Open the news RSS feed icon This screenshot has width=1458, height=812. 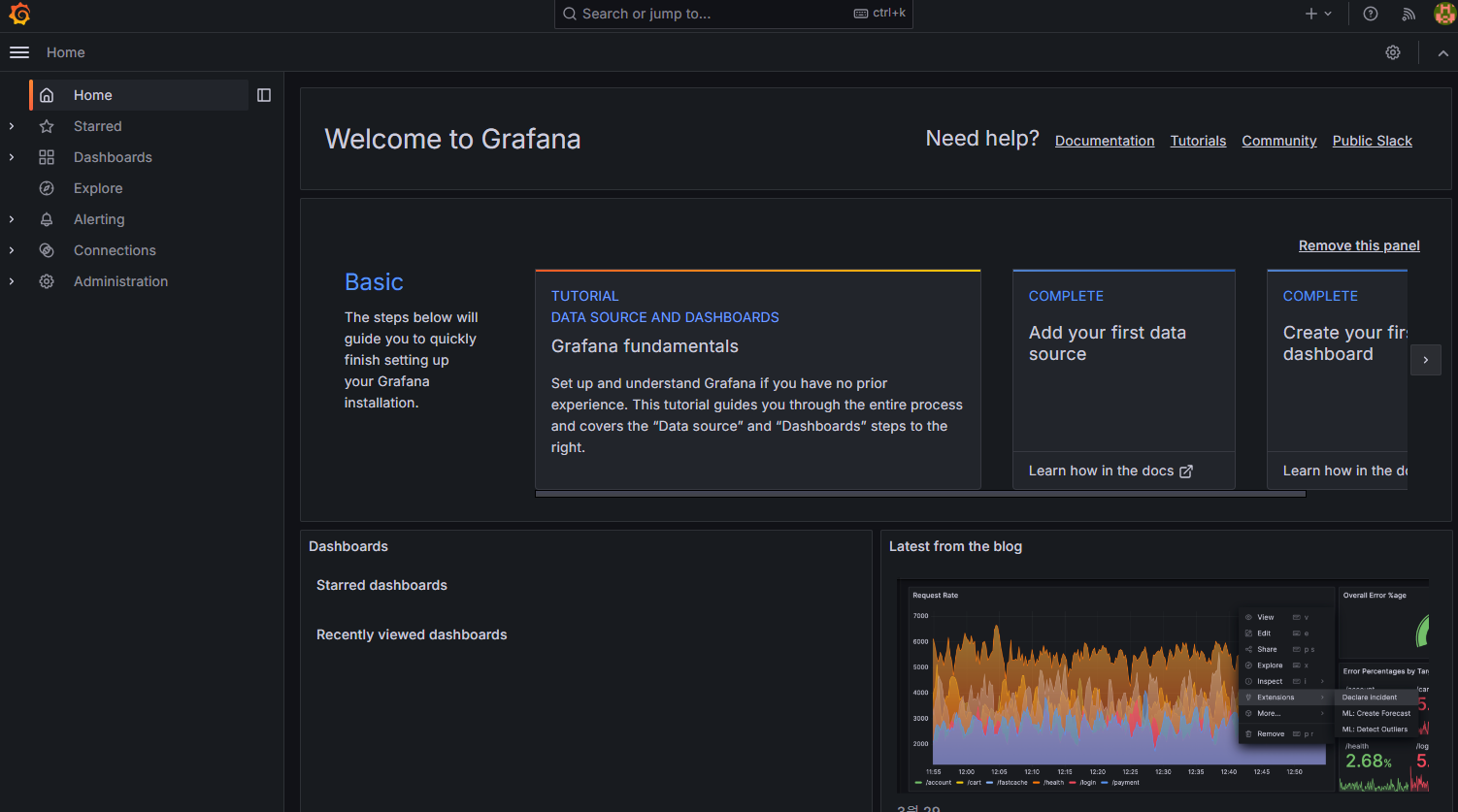1408,14
